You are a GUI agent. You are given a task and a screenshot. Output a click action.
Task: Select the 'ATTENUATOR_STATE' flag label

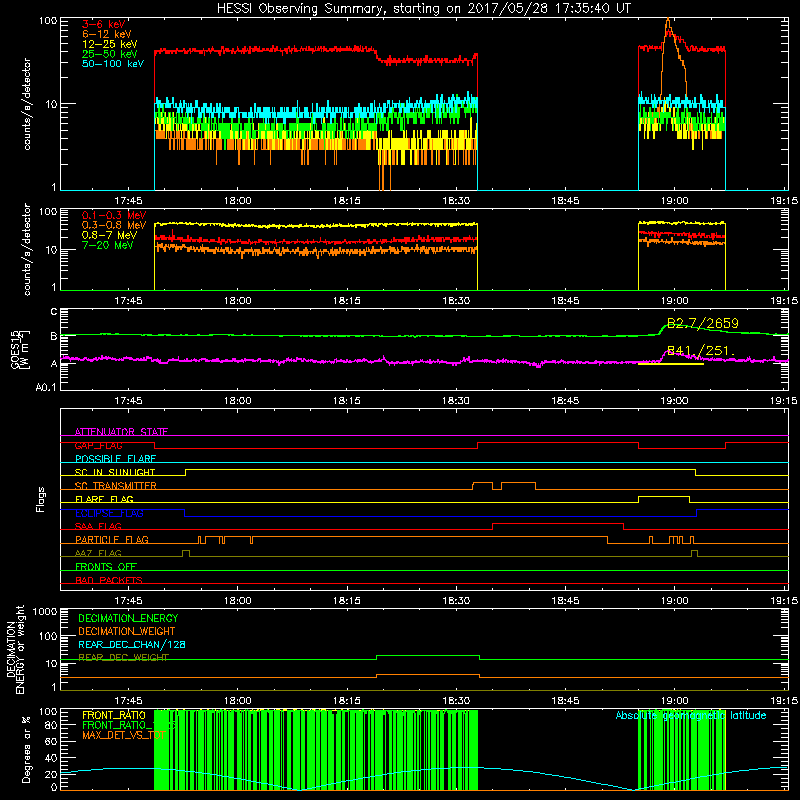121,432
